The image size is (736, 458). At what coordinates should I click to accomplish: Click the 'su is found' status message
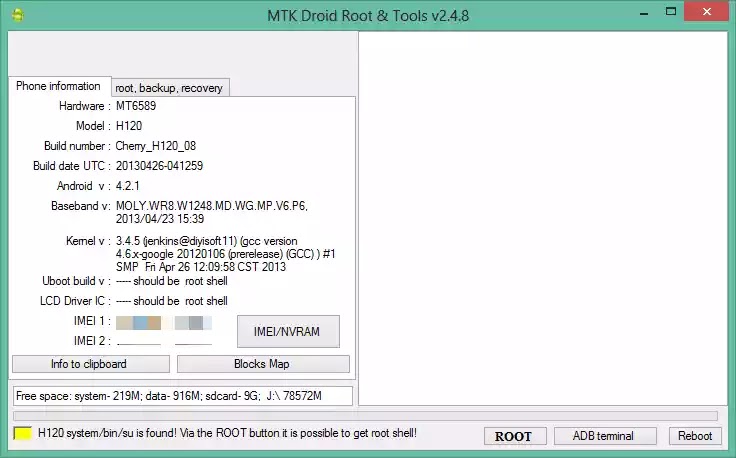click(227, 433)
